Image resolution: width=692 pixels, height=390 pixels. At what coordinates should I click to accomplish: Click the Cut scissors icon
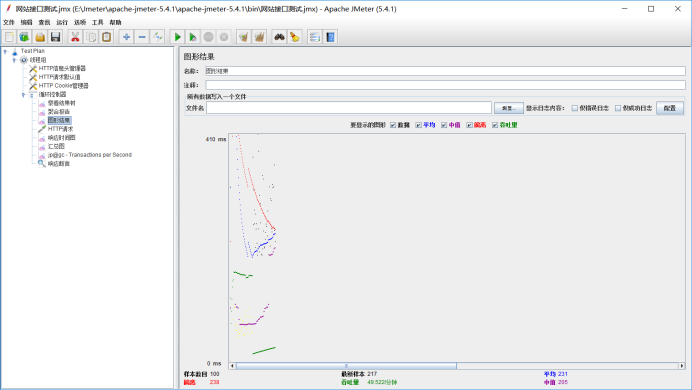coord(75,37)
